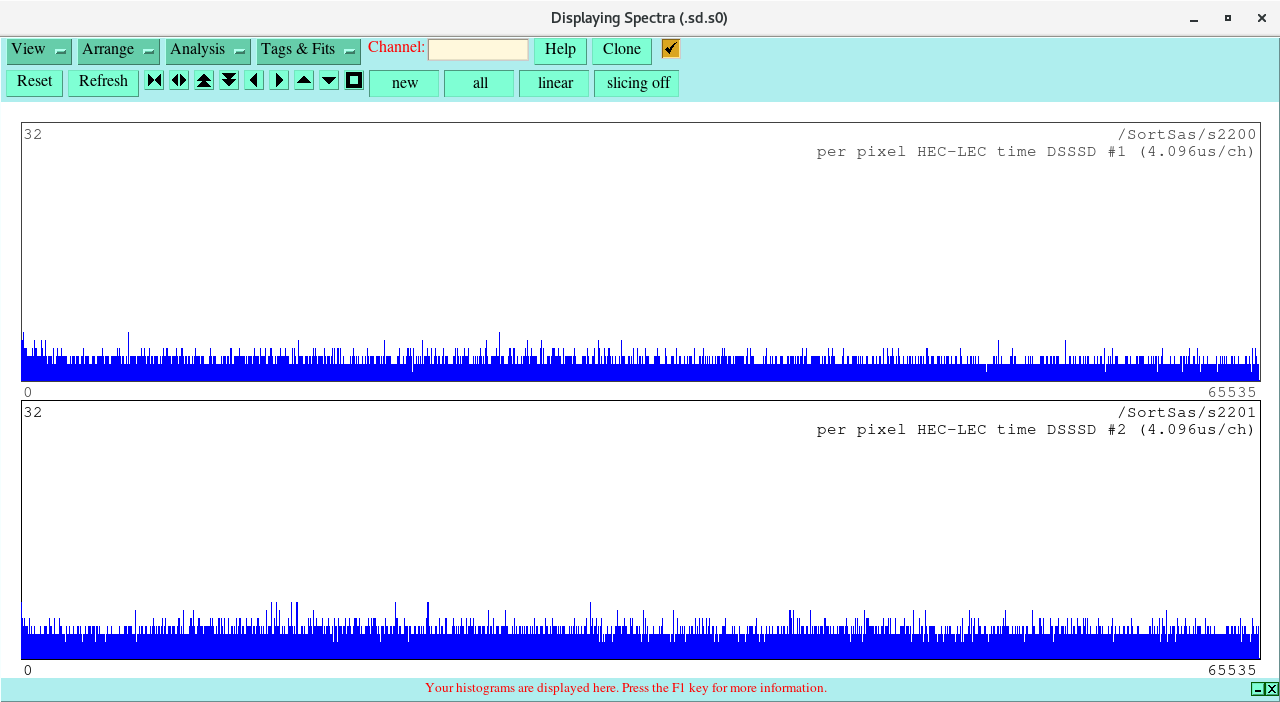Open the View dropdown menu
This screenshot has width=1280, height=702.
coord(39,50)
